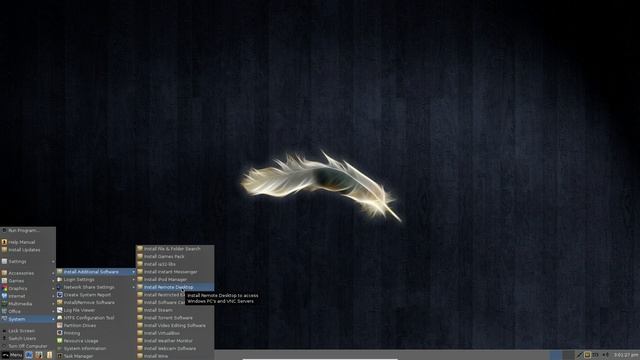Select Install ia32-libs
Screen dimensions: 640x360
coord(175,264)
